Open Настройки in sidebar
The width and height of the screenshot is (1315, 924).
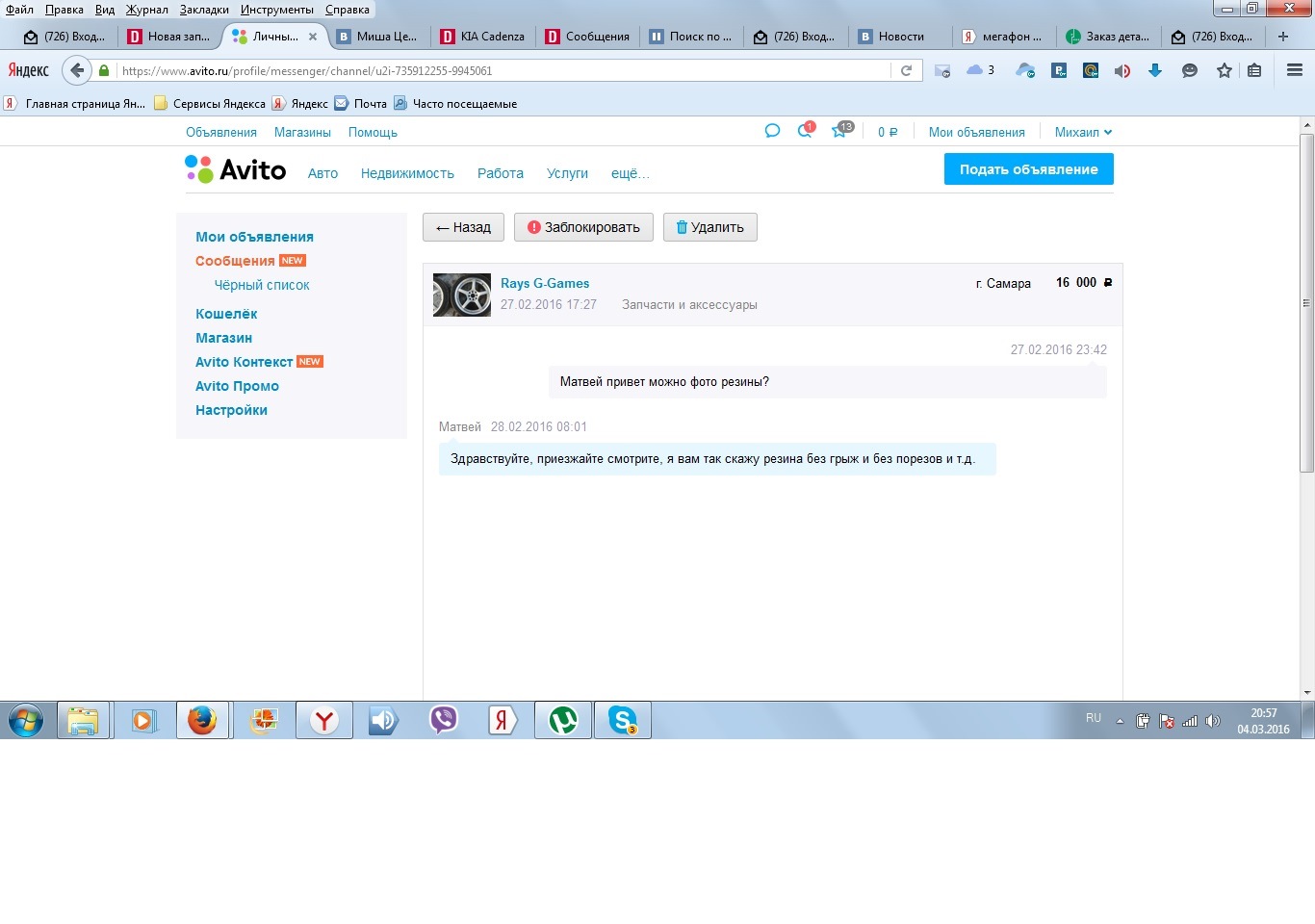pos(231,410)
